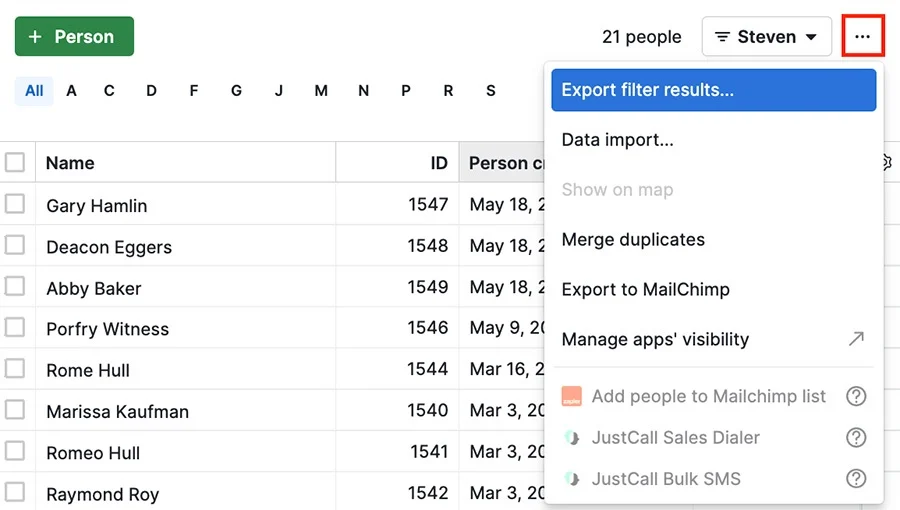Click help icon beside JustCall Bulk SMS
This screenshot has height=510, width=900.
point(856,479)
